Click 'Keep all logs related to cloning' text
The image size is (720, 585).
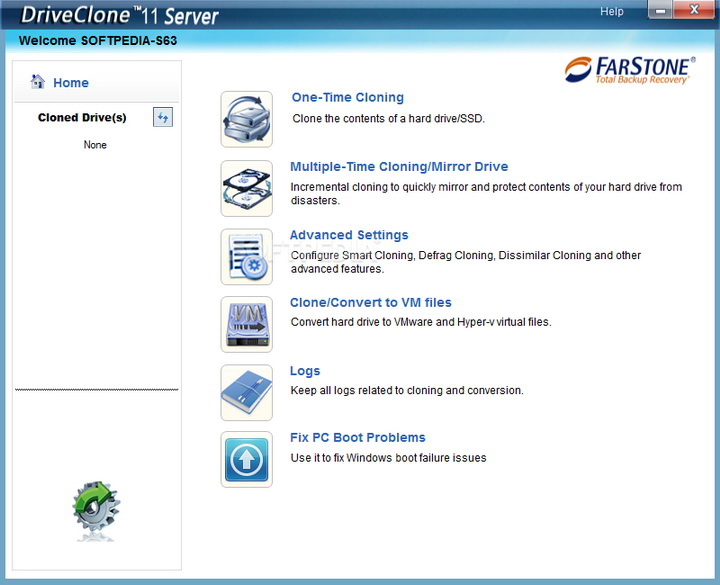point(407,390)
